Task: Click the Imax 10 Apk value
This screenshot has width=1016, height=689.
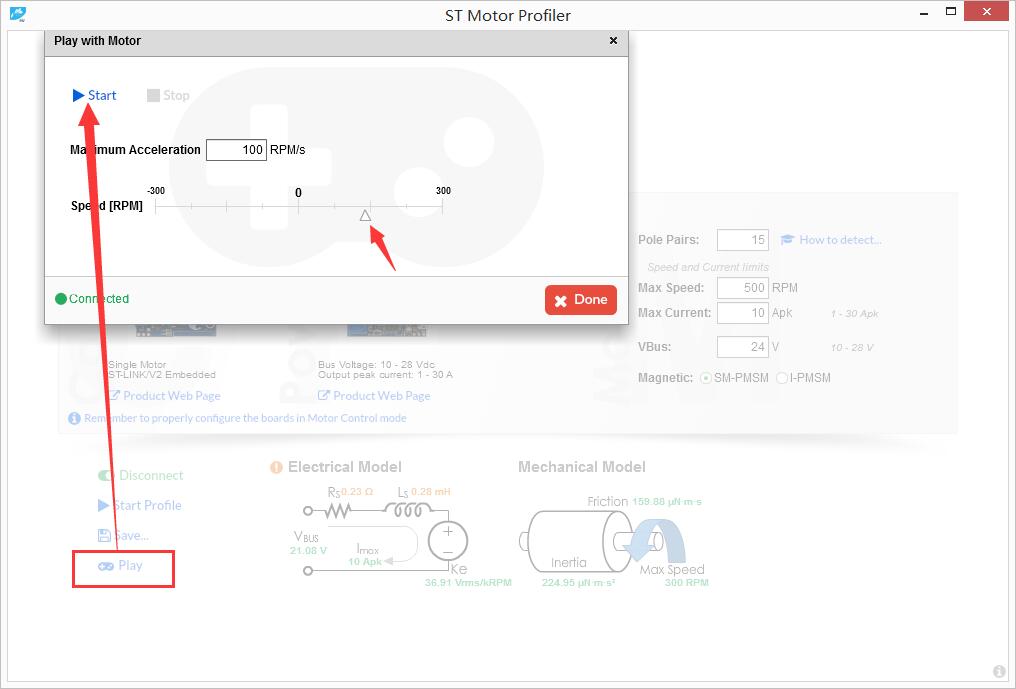Action: tap(365, 561)
